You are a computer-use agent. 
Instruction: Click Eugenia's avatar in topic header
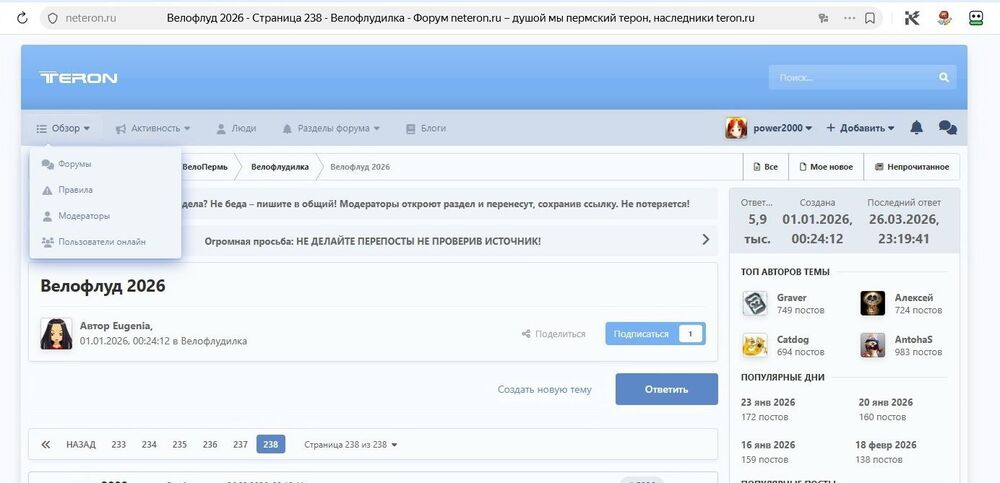click(56, 334)
